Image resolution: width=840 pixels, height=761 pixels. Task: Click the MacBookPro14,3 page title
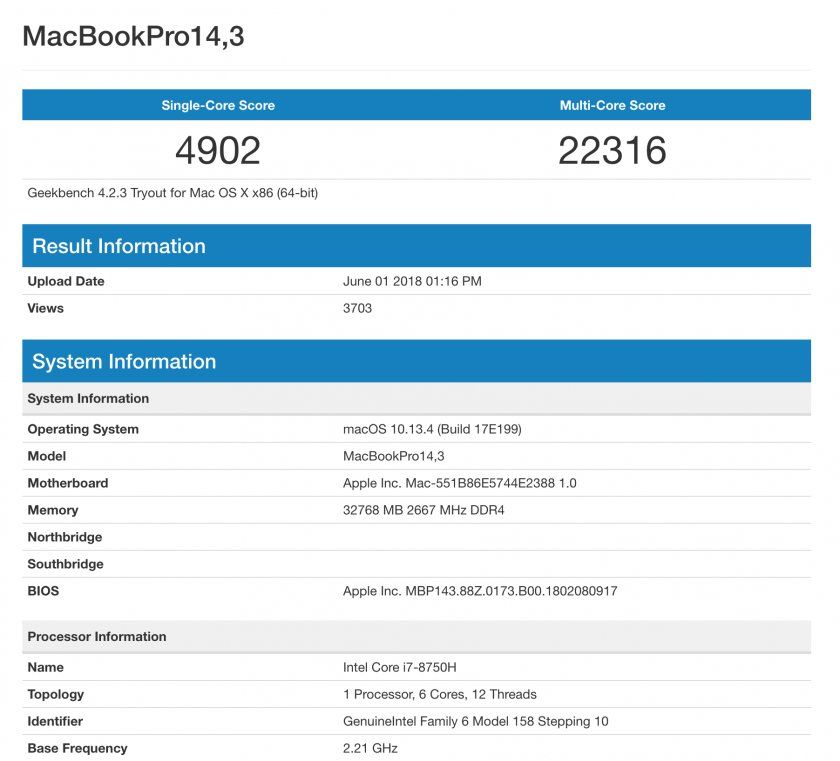click(x=120, y=35)
